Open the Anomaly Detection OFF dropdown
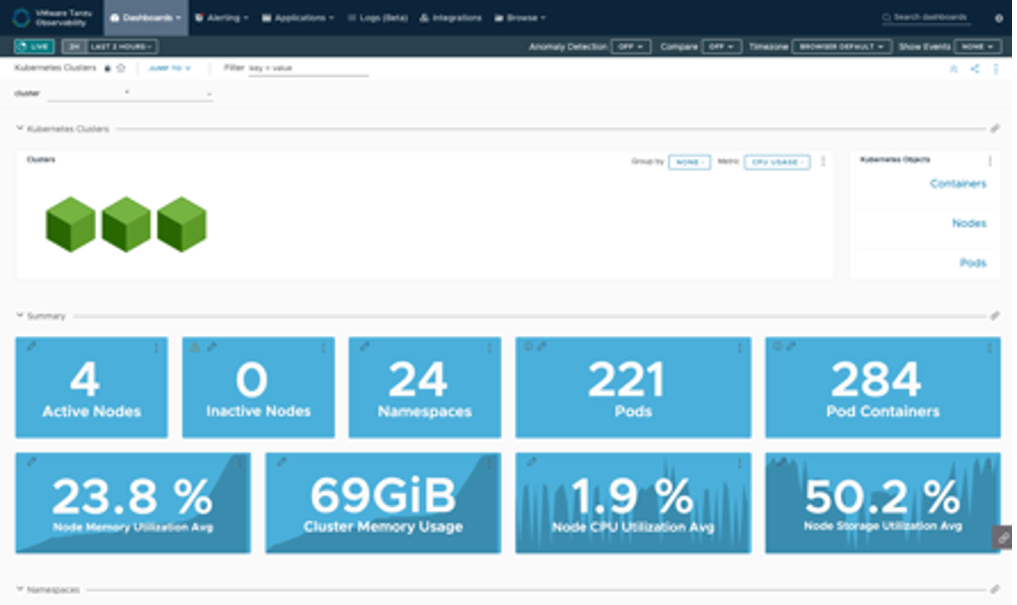This screenshot has height=605, width=1017. click(x=631, y=47)
